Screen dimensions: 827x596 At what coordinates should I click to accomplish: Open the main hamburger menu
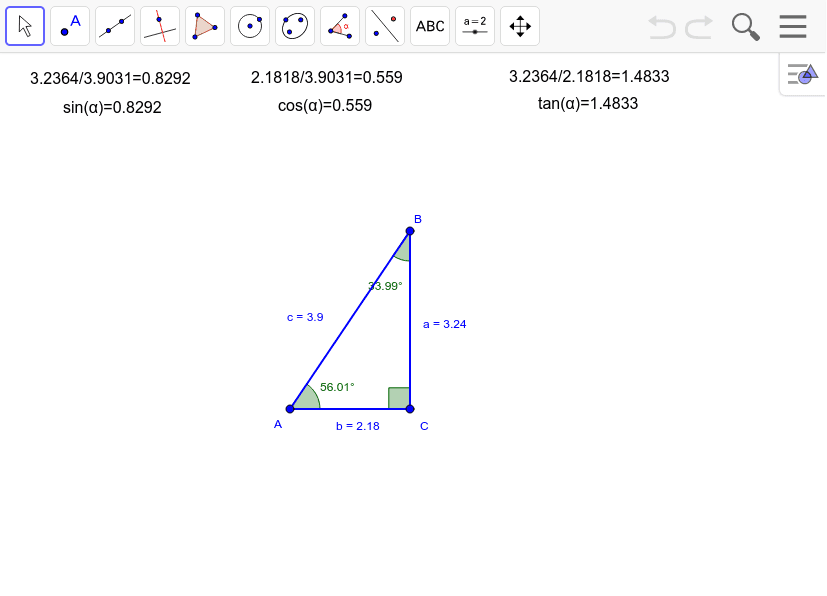(792, 26)
